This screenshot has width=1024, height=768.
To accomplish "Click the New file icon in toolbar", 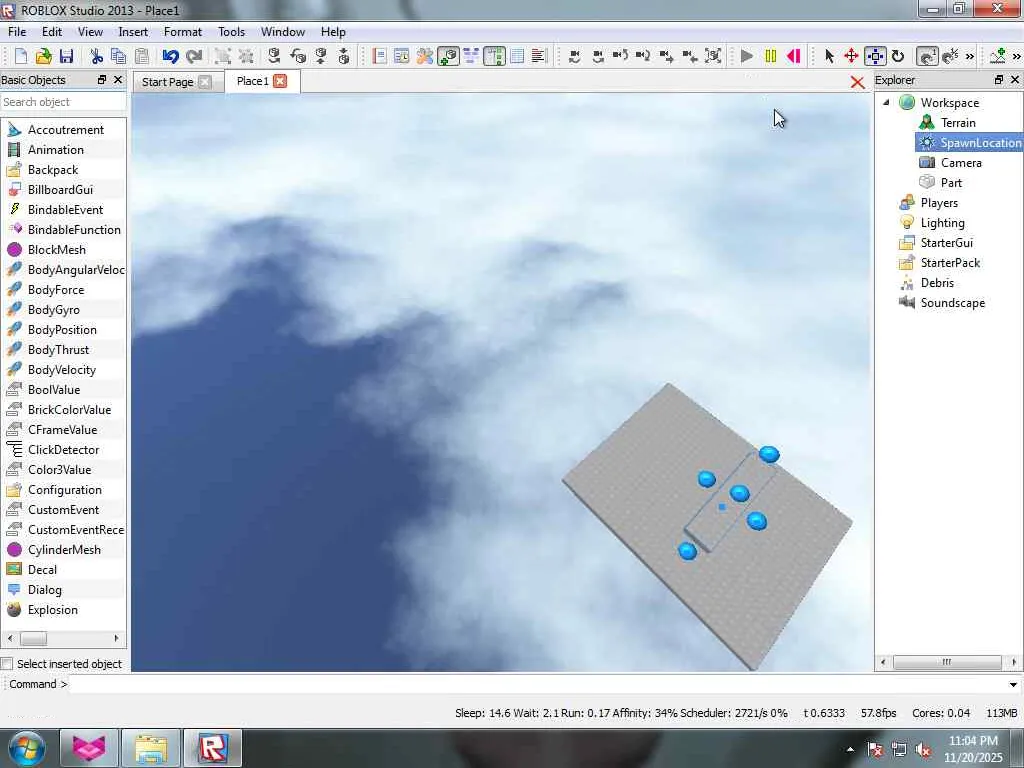I will coord(21,56).
